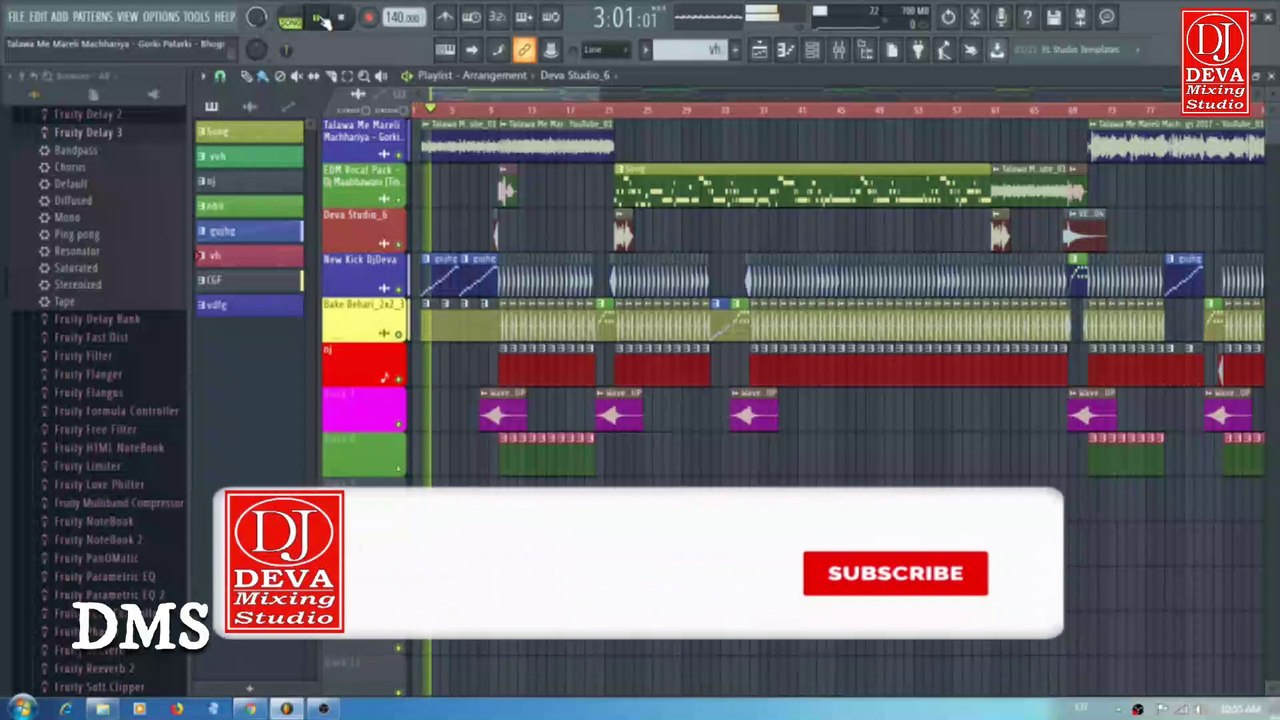Select the gujhg pattern in picker
Screen dimensions: 1280x720
click(x=250, y=231)
